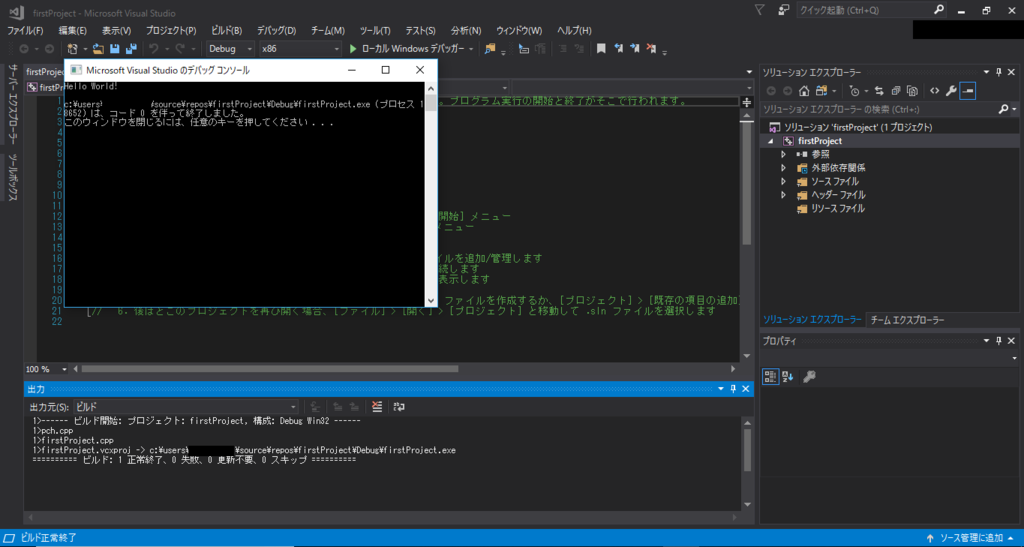Screen dimensions: 1024x547
Task: Open the チーム(M) menu
Action: (x=328, y=31)
